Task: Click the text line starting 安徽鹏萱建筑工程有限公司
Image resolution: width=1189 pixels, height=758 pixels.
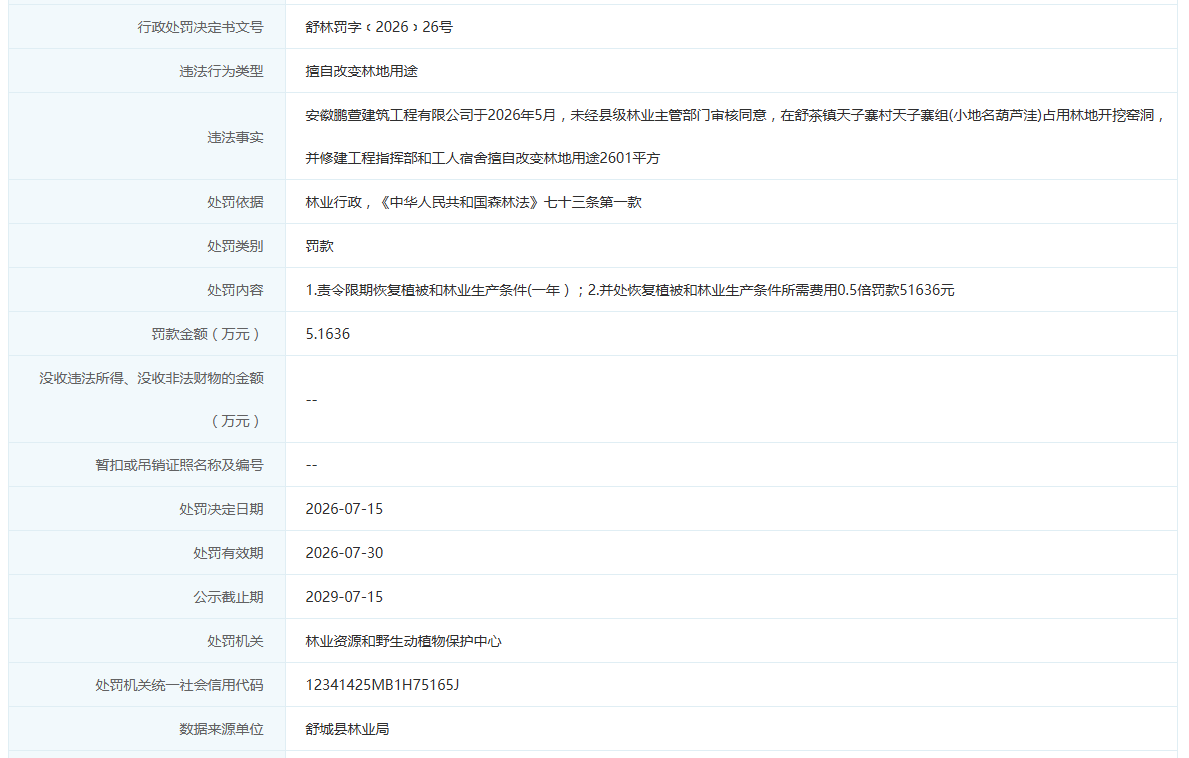Action: coord(736,115)
